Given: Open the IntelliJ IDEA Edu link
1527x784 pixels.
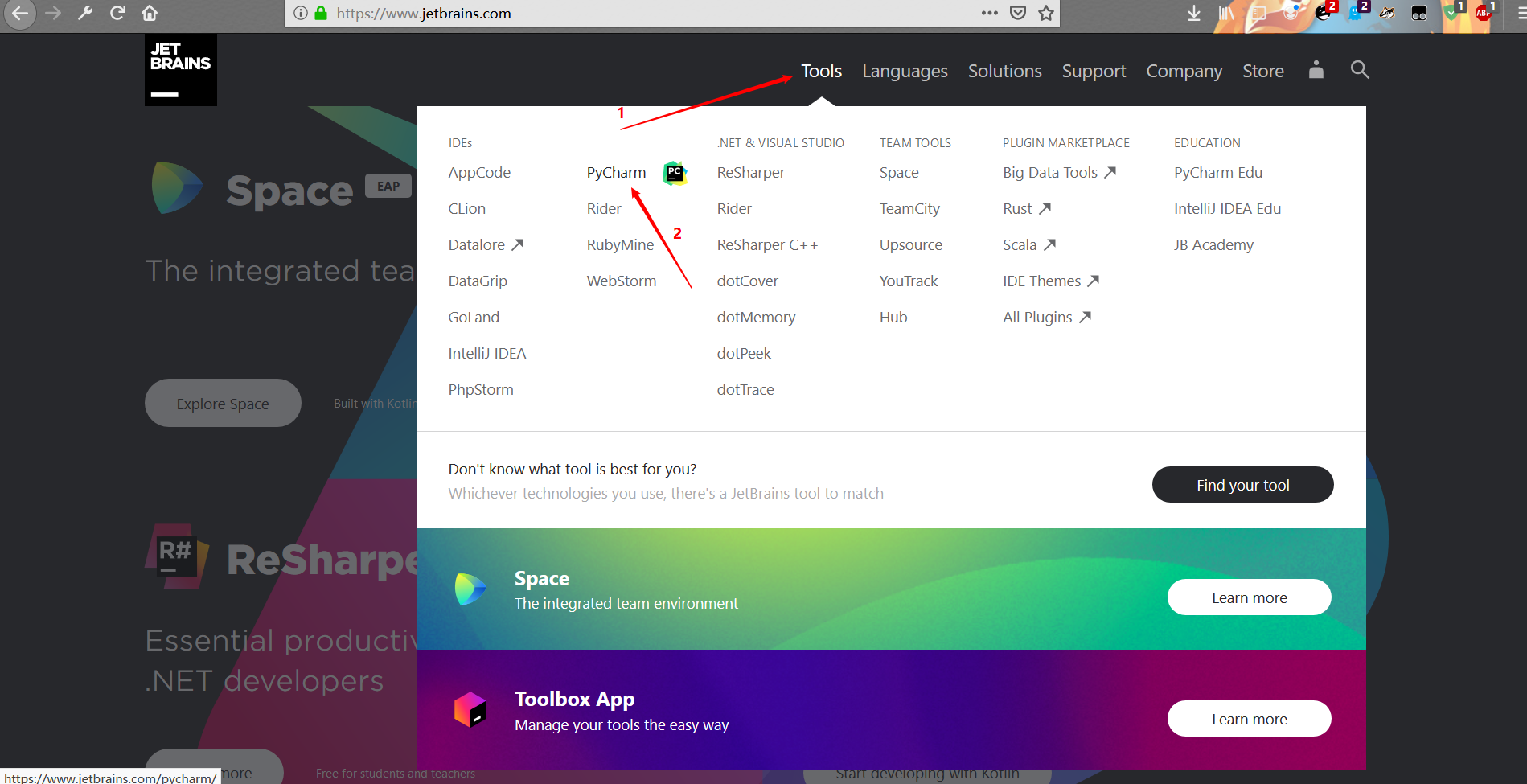Looking at the screenshot, I should coord(1227,208).
